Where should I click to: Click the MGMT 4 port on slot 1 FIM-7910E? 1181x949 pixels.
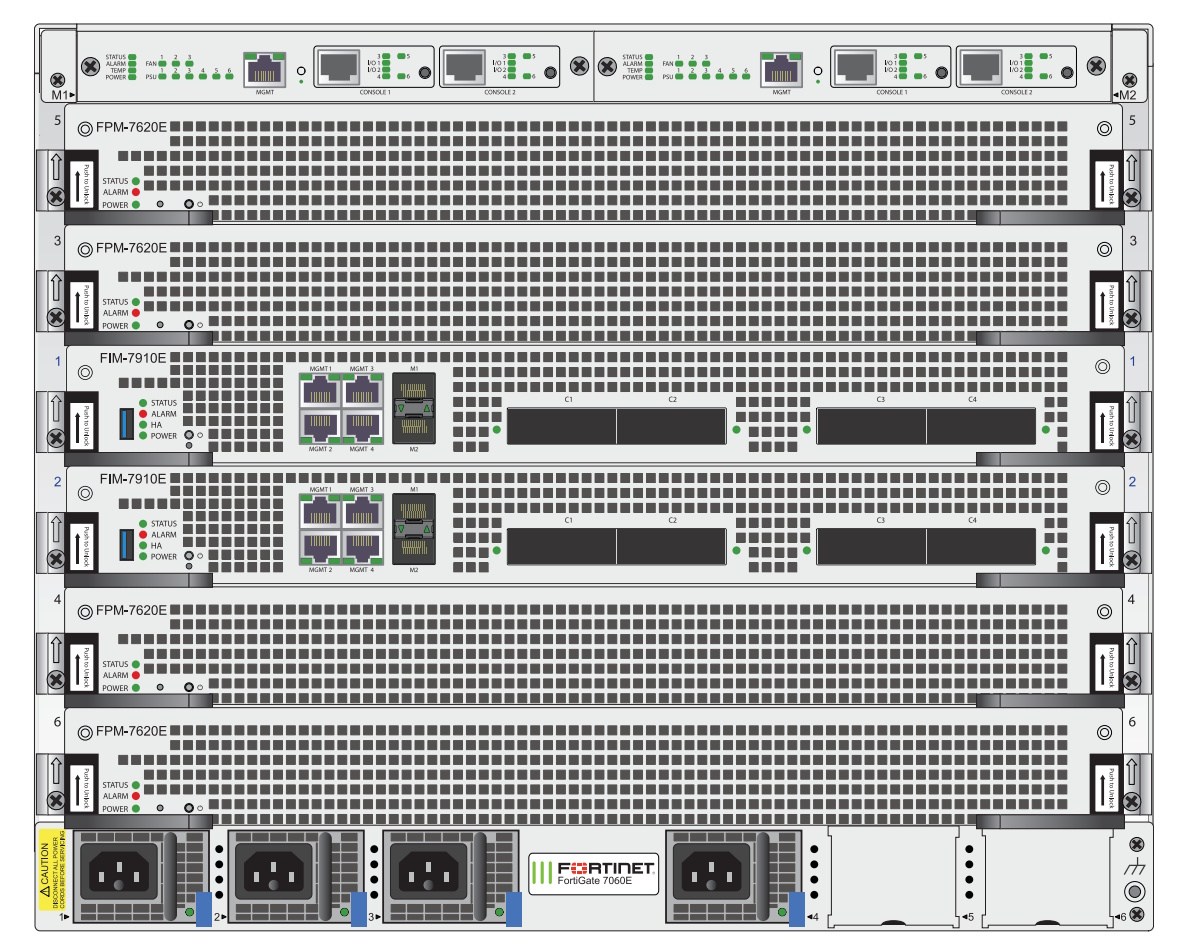(362, 426)
